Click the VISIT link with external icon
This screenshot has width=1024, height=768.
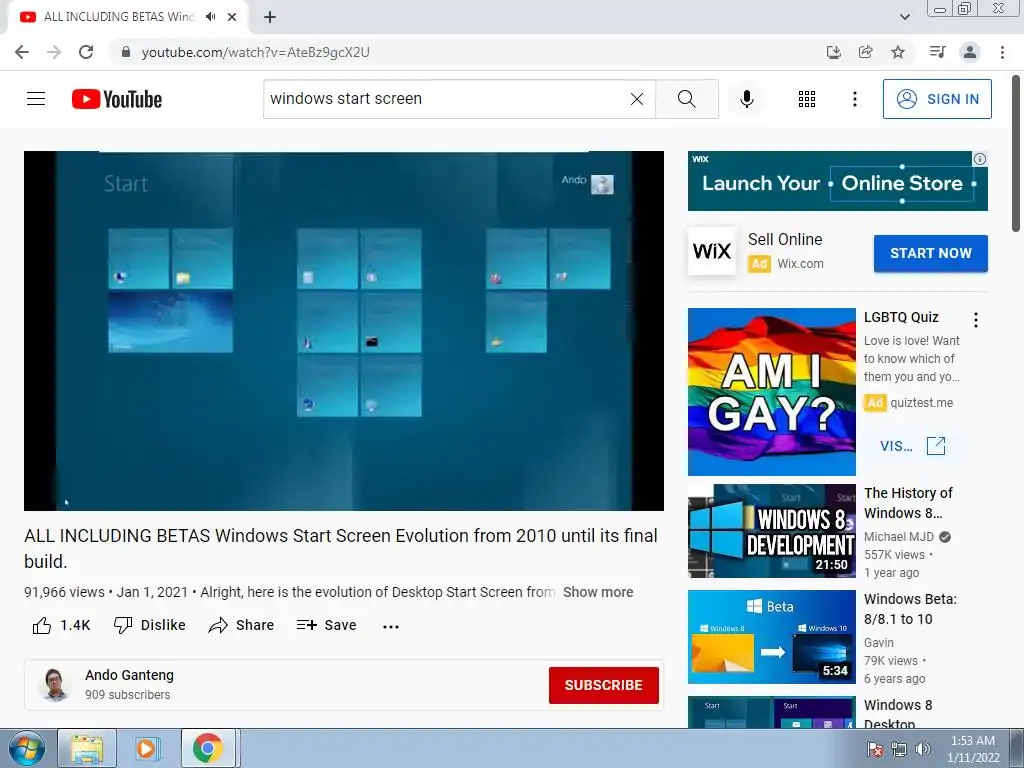(x=912, y=446)
